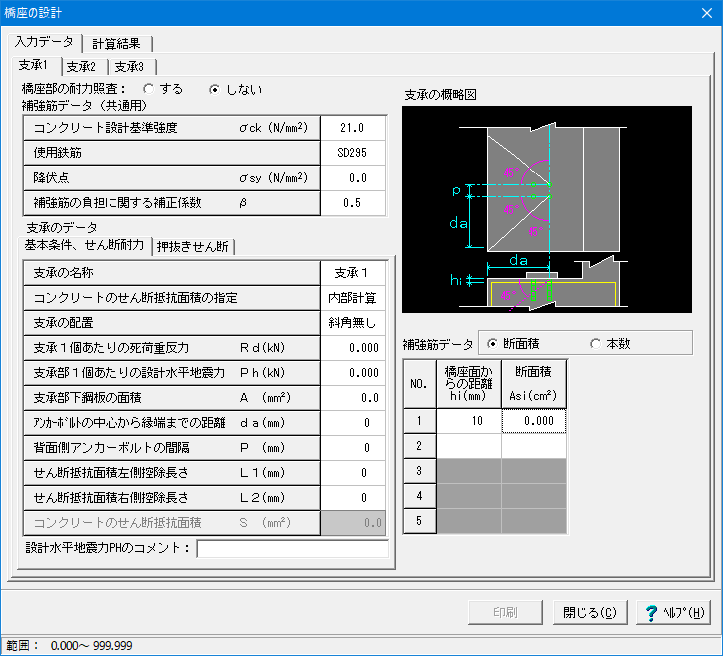This screenshot has height=656, width=723.
Task: Edit the 支承の名称 field
Action: 353,273
